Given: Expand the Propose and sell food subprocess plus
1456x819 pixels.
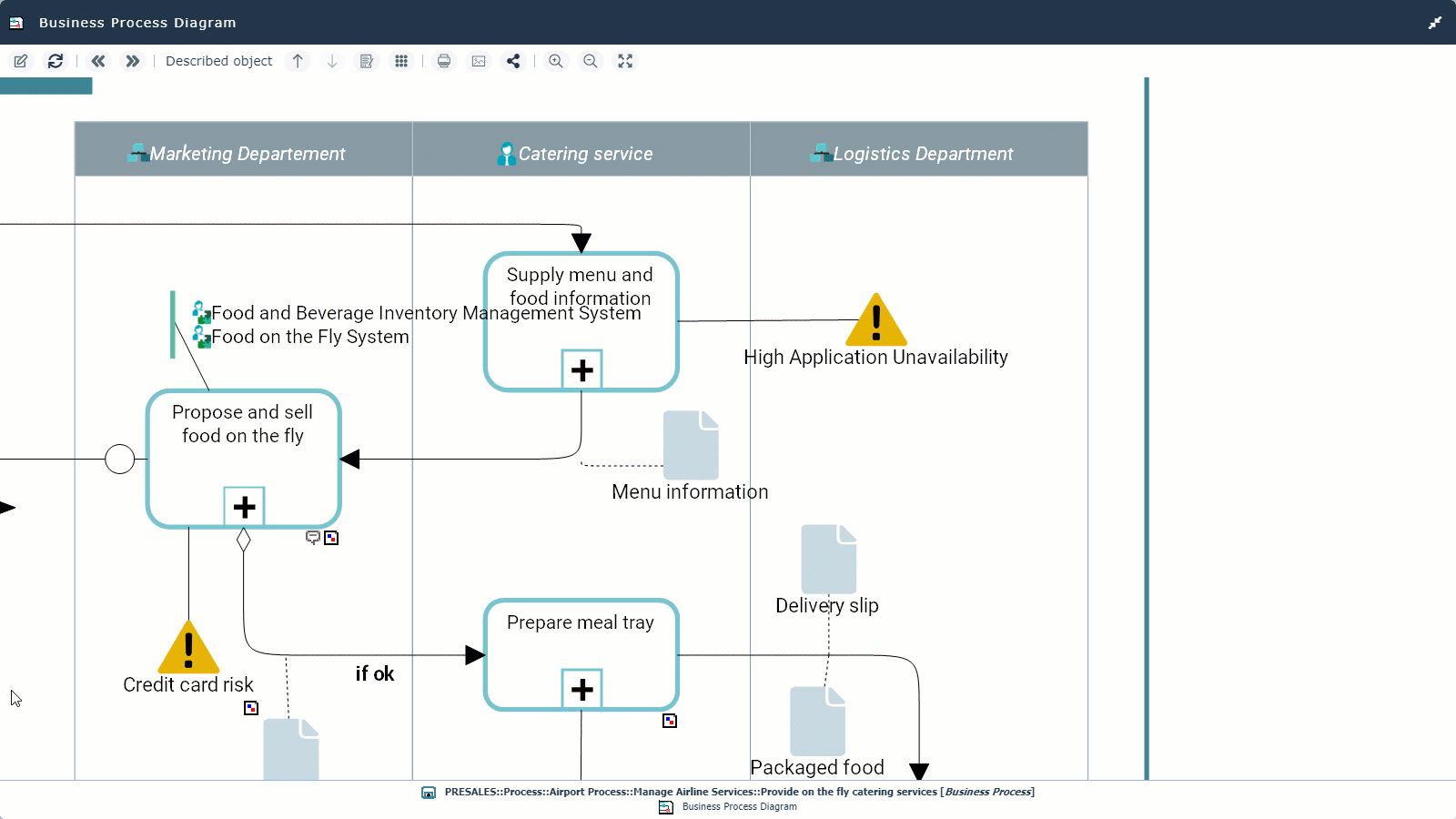Looking at the screenshot, I should pos(245,507).
